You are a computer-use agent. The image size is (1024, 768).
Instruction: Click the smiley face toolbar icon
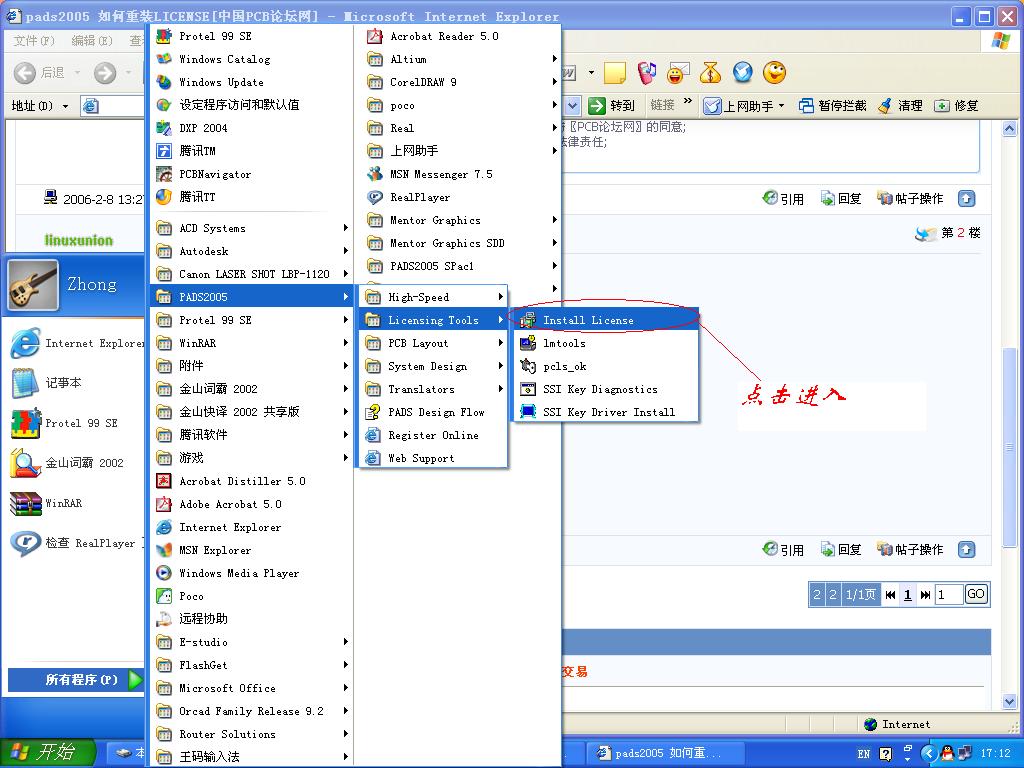pos(775,72)
